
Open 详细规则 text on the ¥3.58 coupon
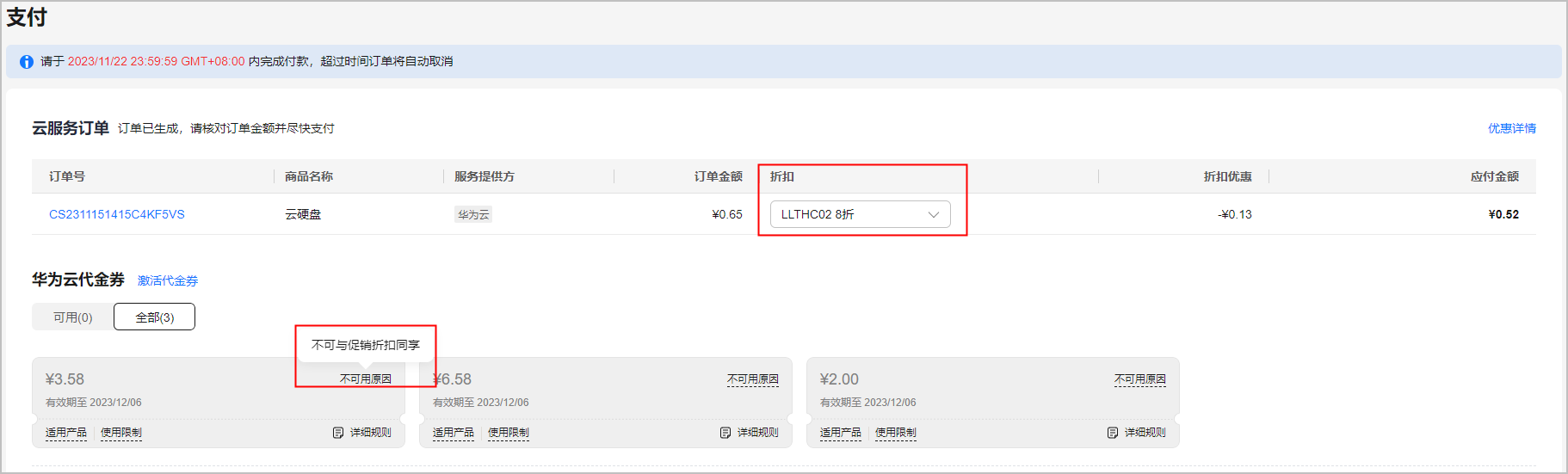371,433
